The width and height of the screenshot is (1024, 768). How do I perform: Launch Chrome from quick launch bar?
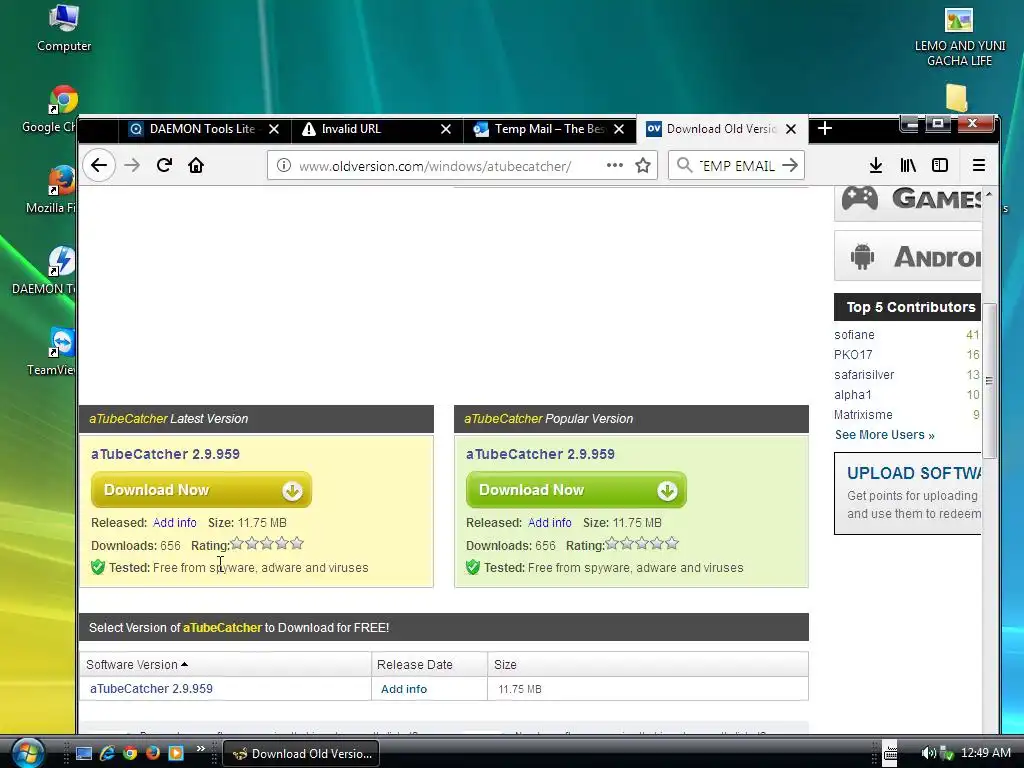130,753
